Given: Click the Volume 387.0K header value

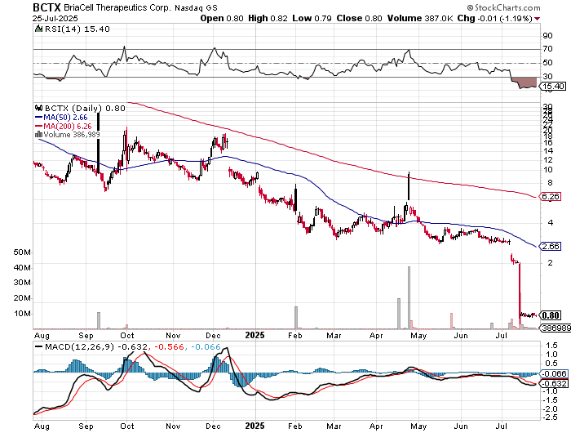Looking at the screenshot, I should point(420,18).
